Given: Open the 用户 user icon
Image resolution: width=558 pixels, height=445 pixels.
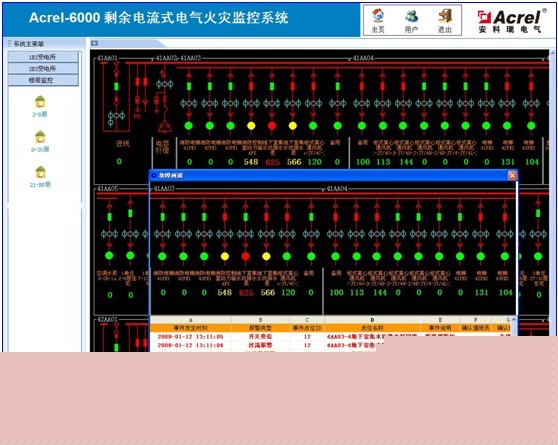Looking at the screenshot, I should 411,16.
